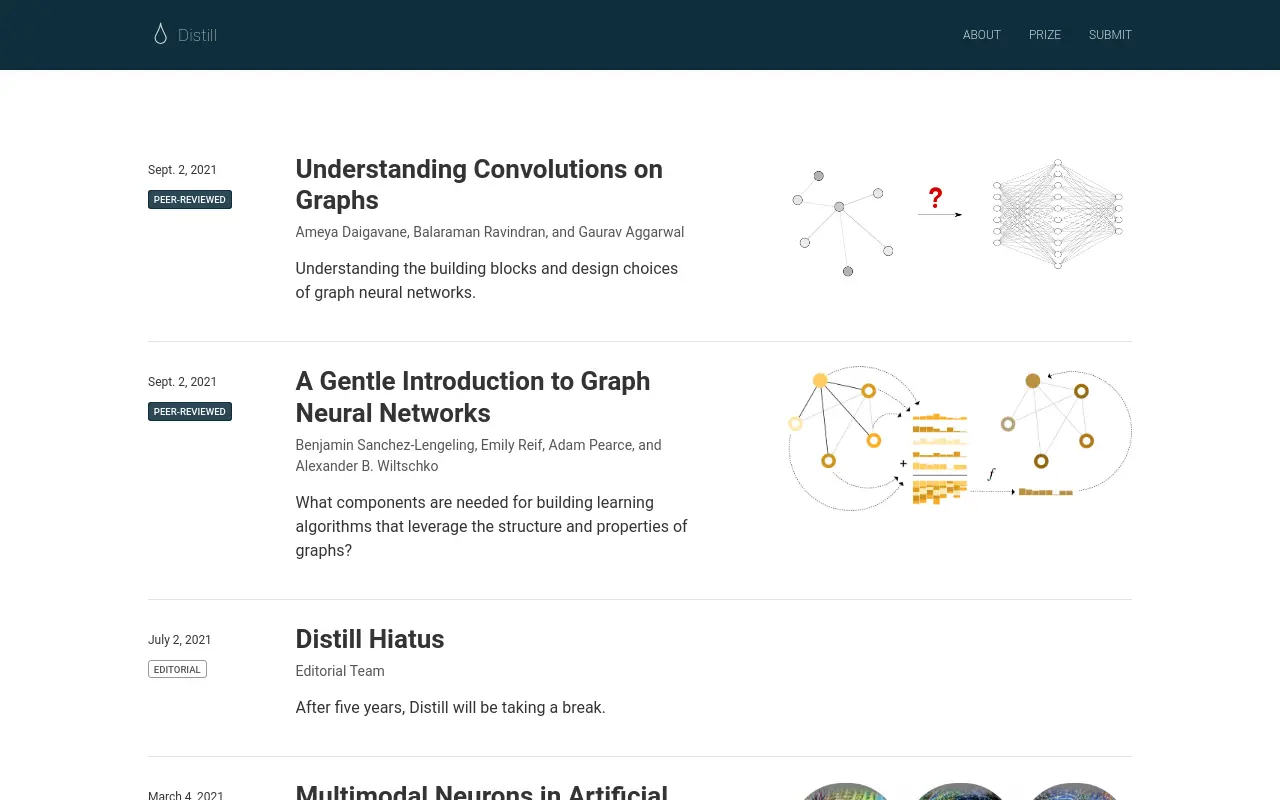Open the Submit page
Screen dimensions: 1280x800
click(x=1110, y=35)
